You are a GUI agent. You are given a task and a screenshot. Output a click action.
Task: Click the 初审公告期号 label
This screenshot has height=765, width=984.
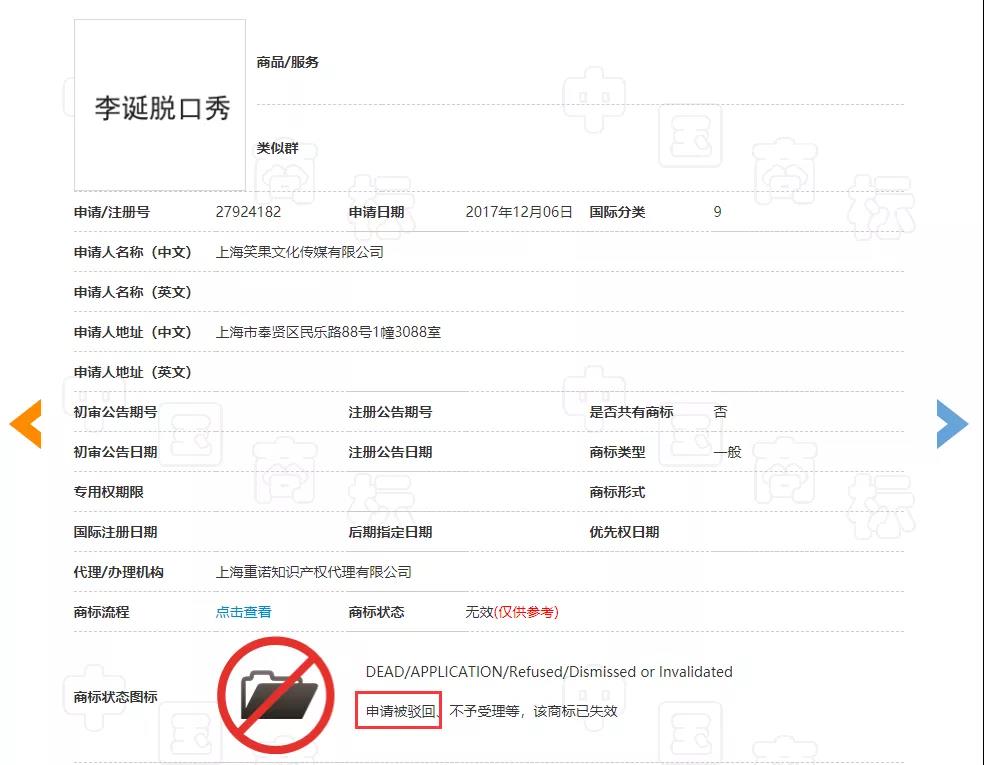(115, 412)
